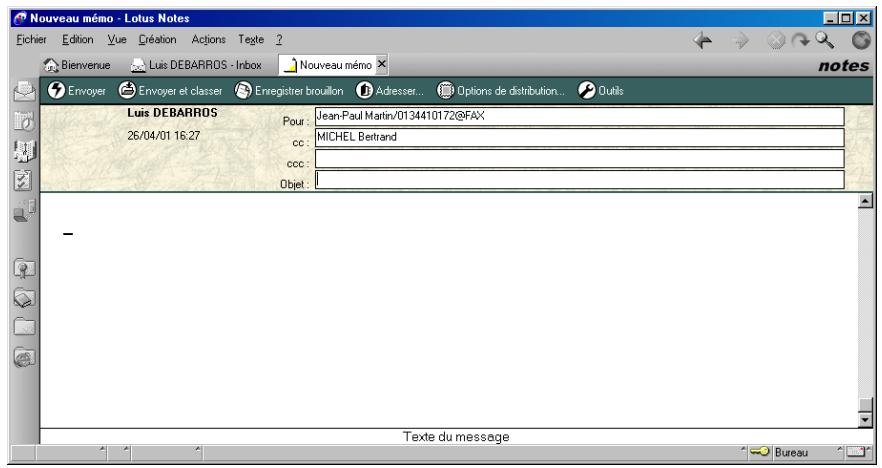Click the Go Back navigation arrow

[703, 40]
